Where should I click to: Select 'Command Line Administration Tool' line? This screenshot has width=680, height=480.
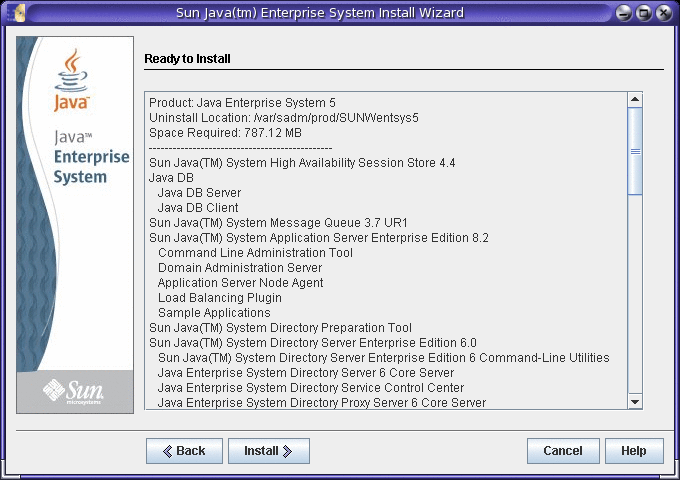255,253
